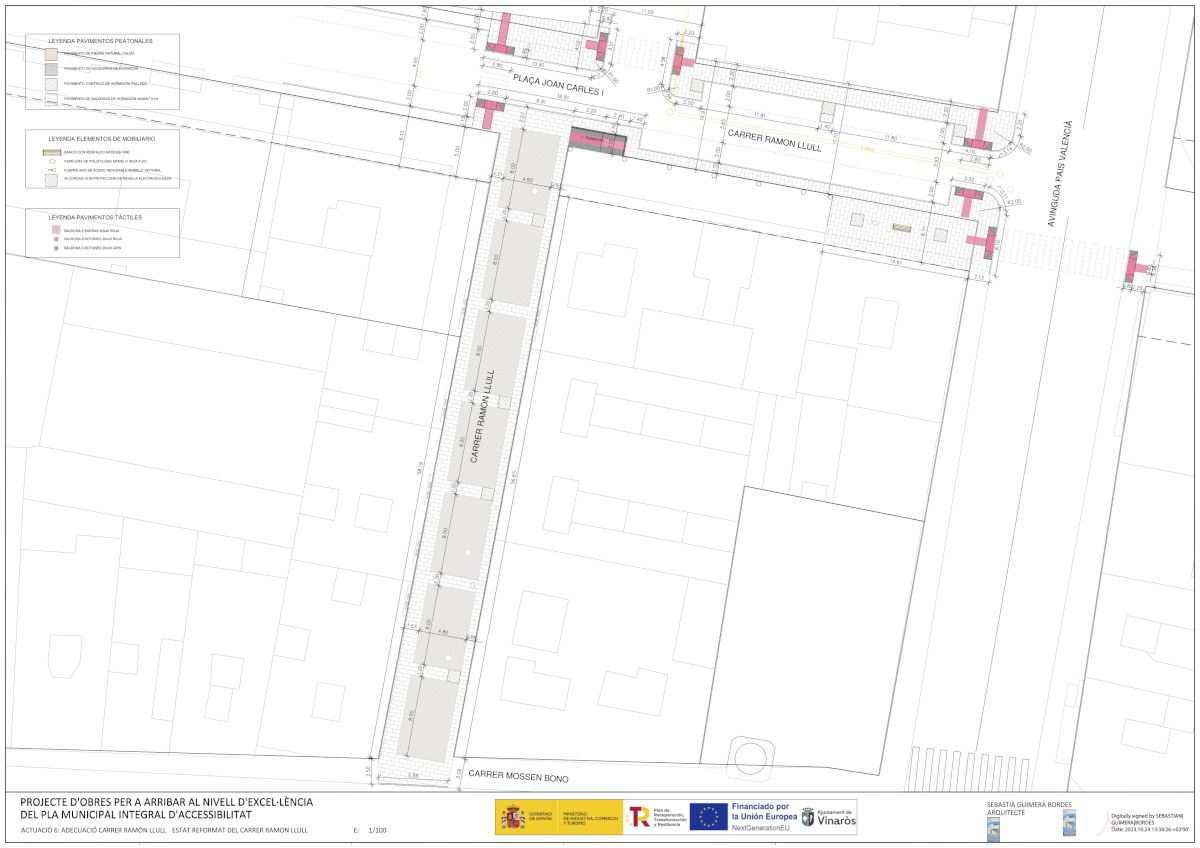Click the bench drawn in the widened sidewalk
Screen dimensions: 1200x848
pyautogui.click(x=903, y=230)
